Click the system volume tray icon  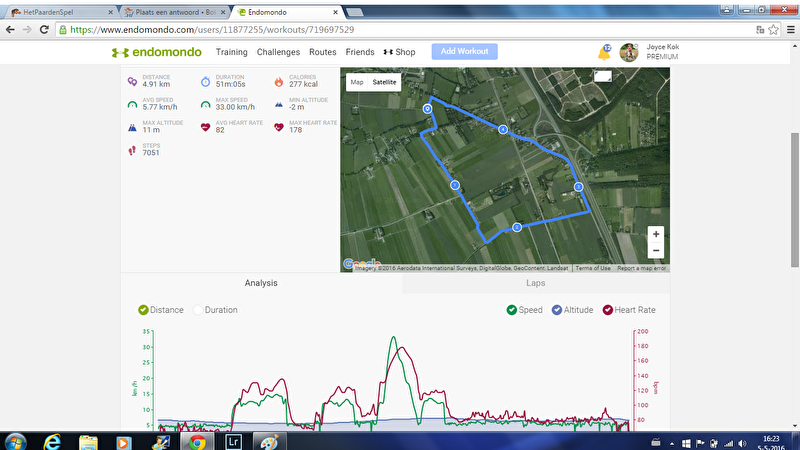[742, 444]
